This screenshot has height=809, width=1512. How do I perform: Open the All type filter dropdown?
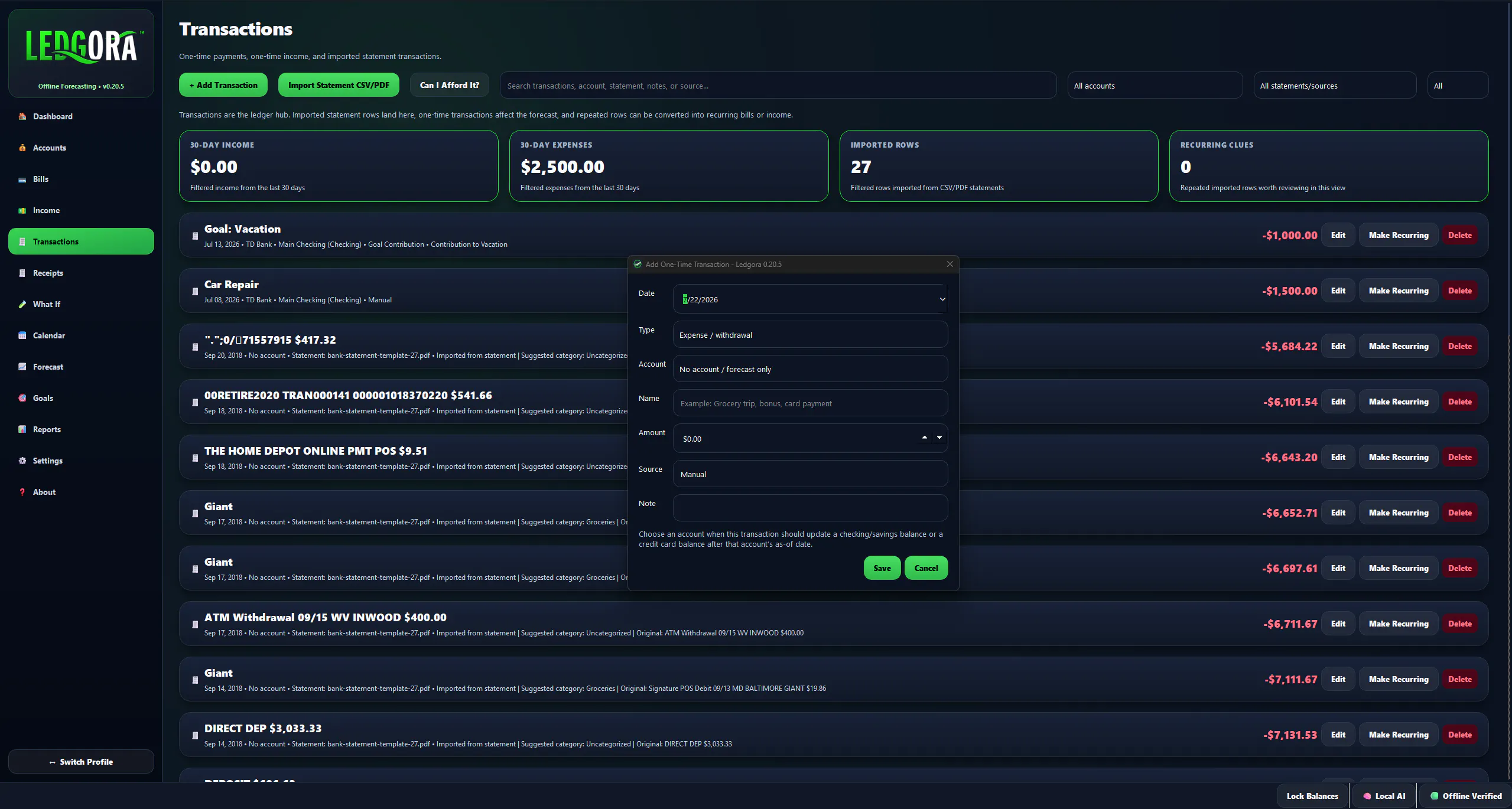[1457, 86]
